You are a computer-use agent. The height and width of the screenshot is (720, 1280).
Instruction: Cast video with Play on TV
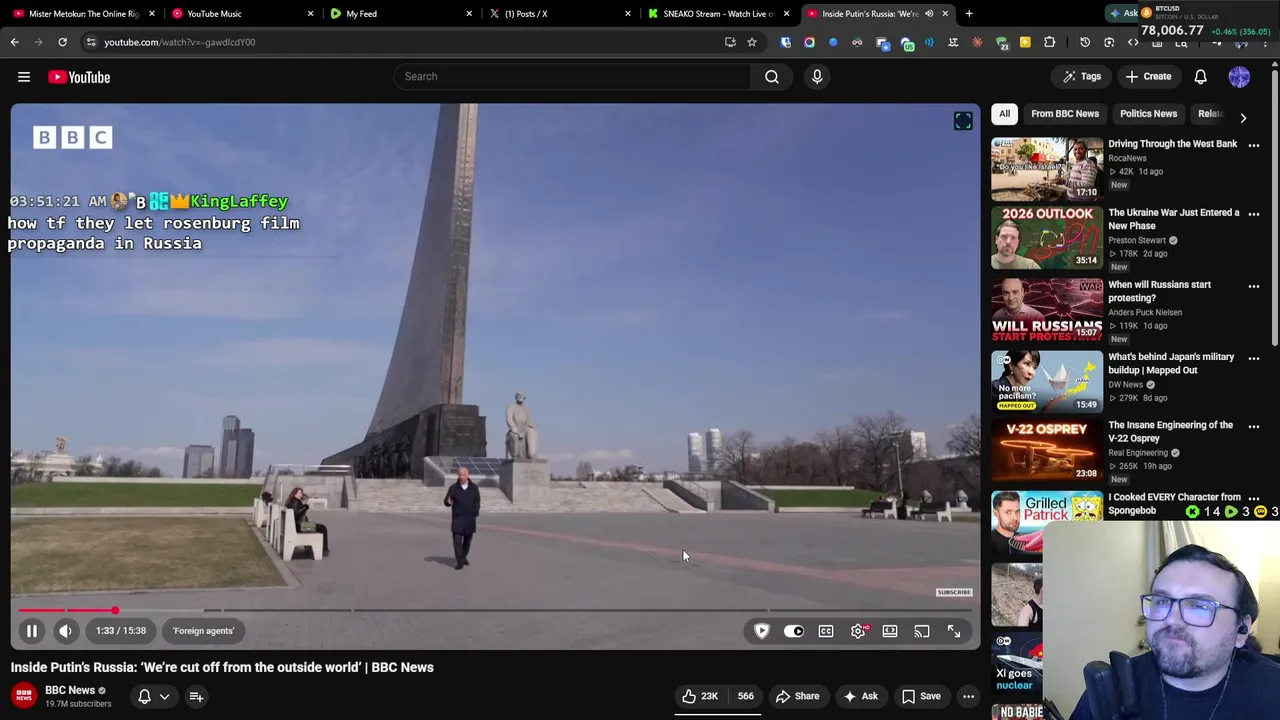coord(922,631)
